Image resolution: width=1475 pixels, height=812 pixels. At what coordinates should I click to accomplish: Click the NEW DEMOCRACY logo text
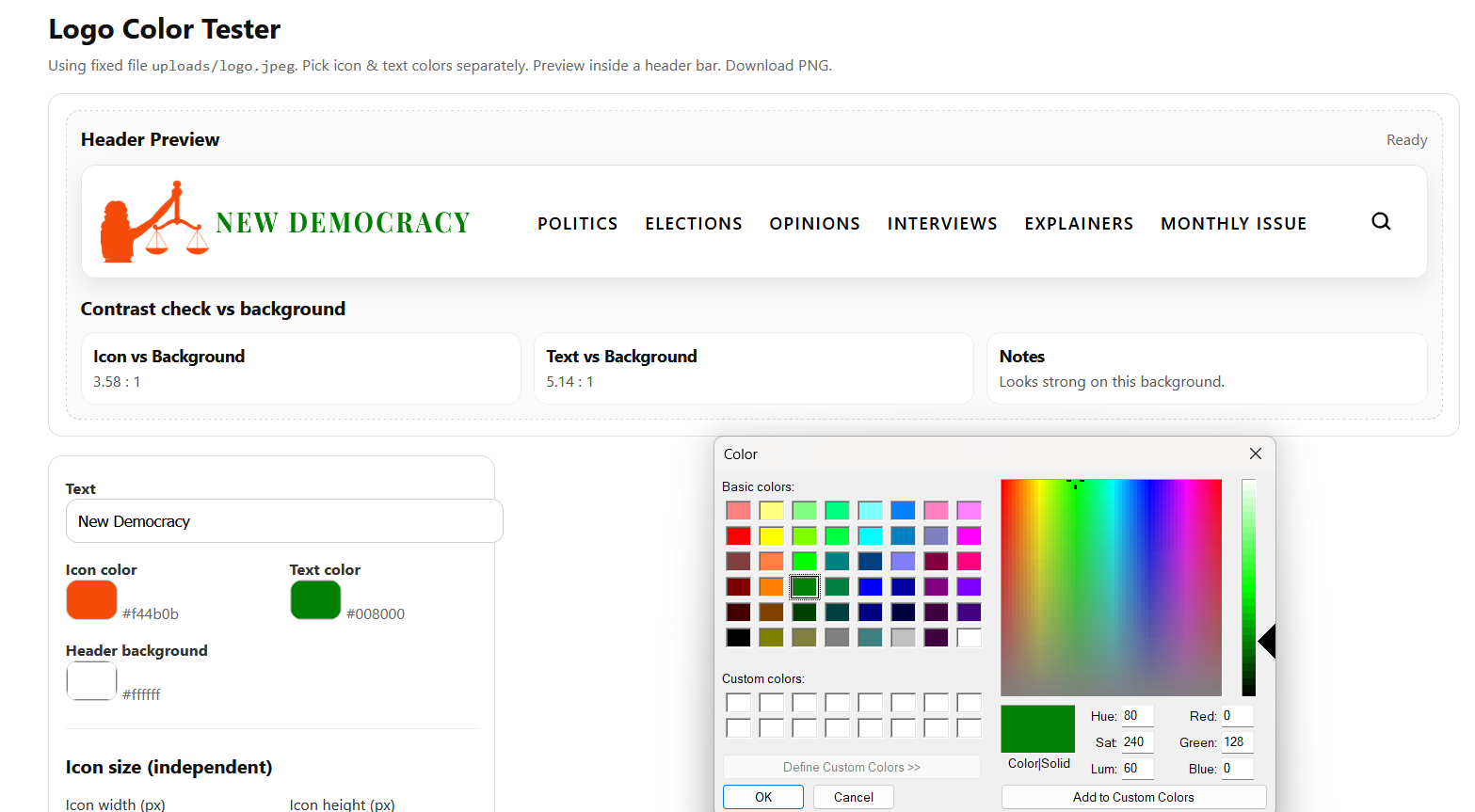click(x=343, y=223)
